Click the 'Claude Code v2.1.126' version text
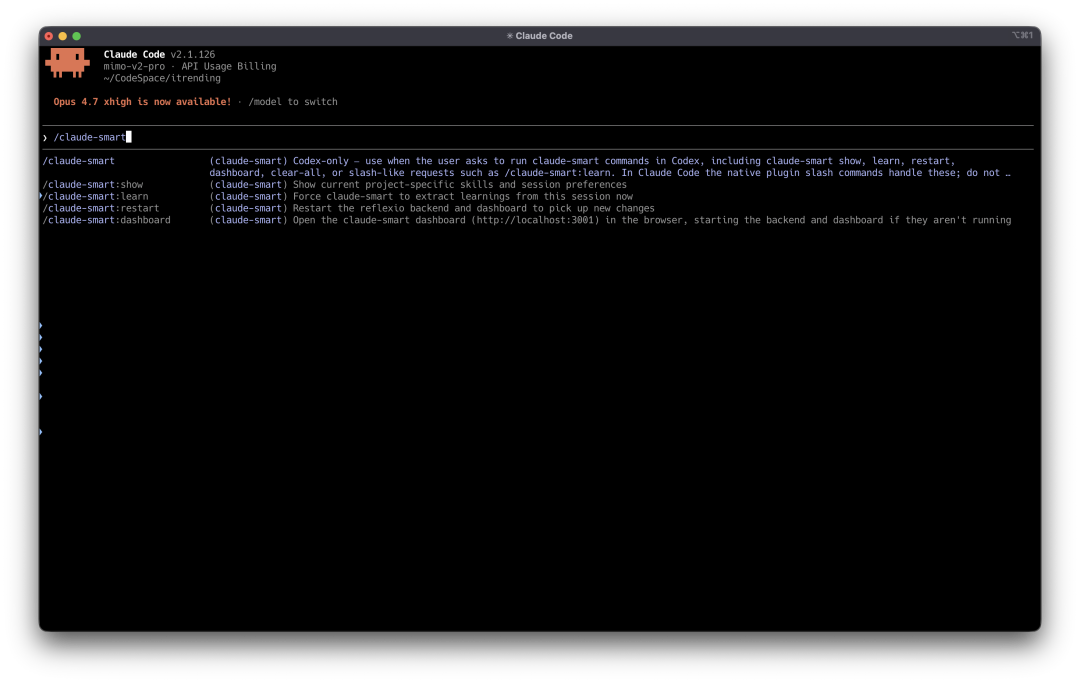This screenshot has width=1080, height=683. click(159, 54)
